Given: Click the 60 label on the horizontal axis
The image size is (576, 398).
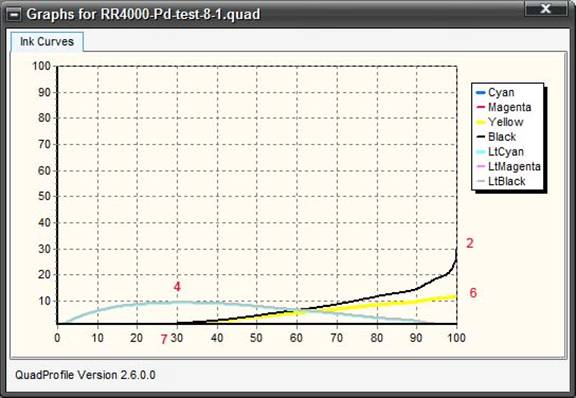Looking at the screenshot, I should [x=296, y=338].
